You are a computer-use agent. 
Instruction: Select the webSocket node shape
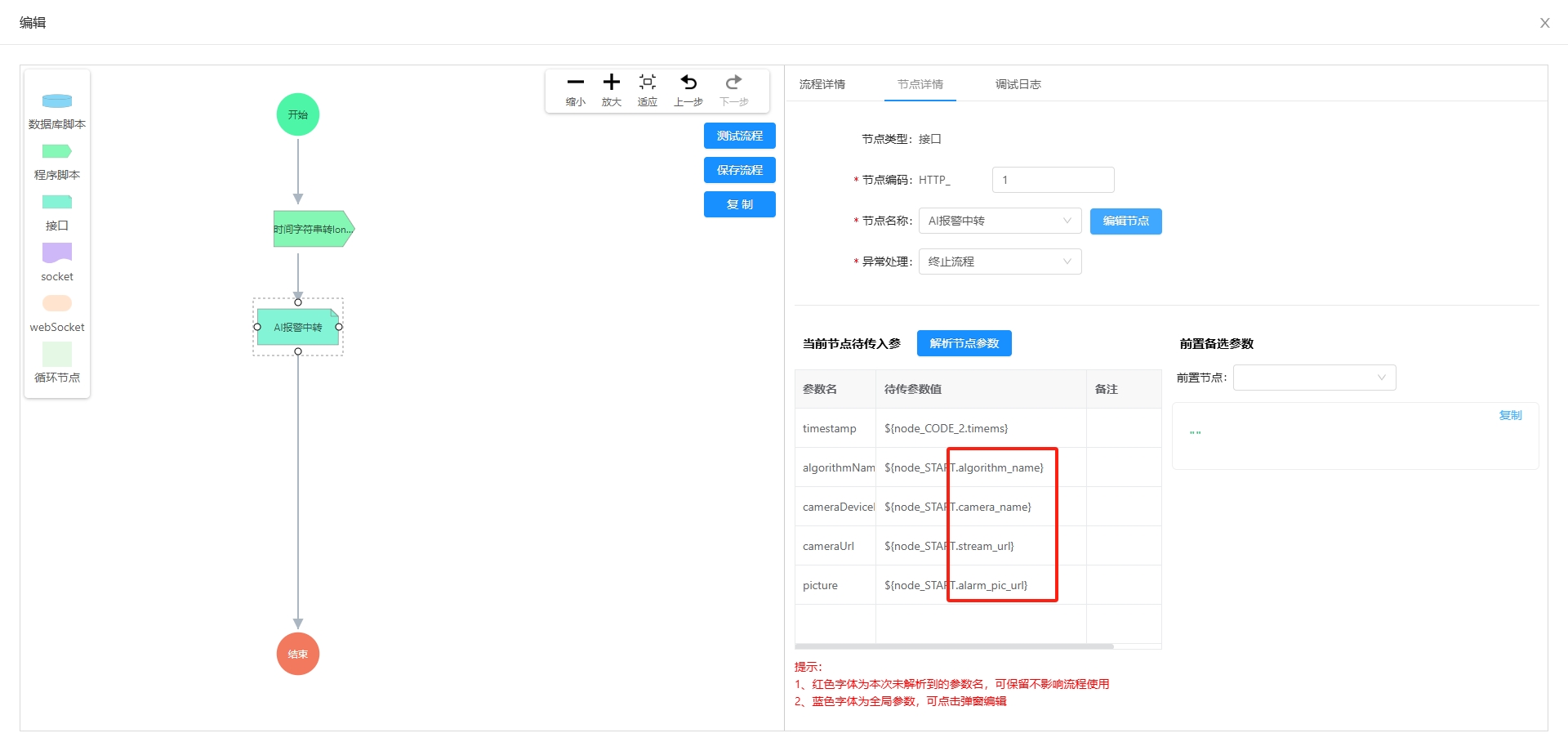(57, 304)
